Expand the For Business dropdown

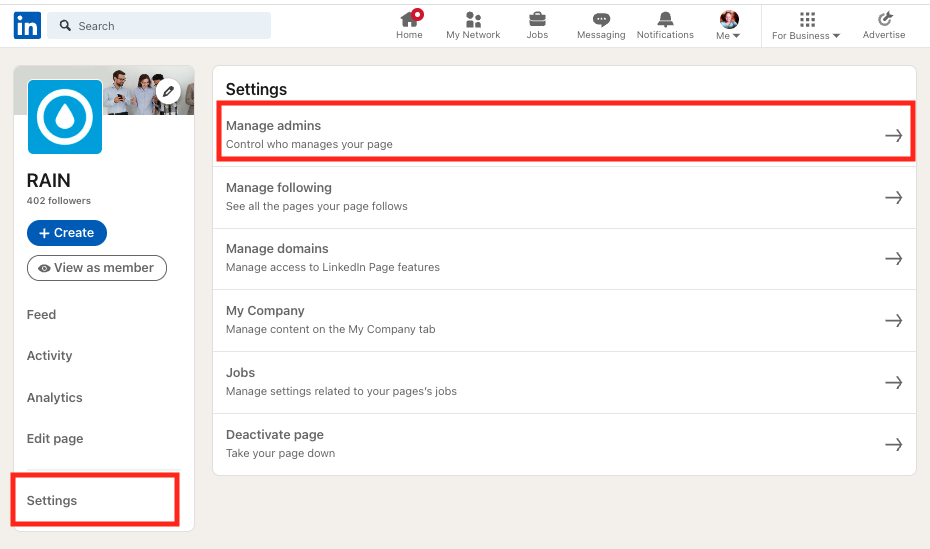806,25
